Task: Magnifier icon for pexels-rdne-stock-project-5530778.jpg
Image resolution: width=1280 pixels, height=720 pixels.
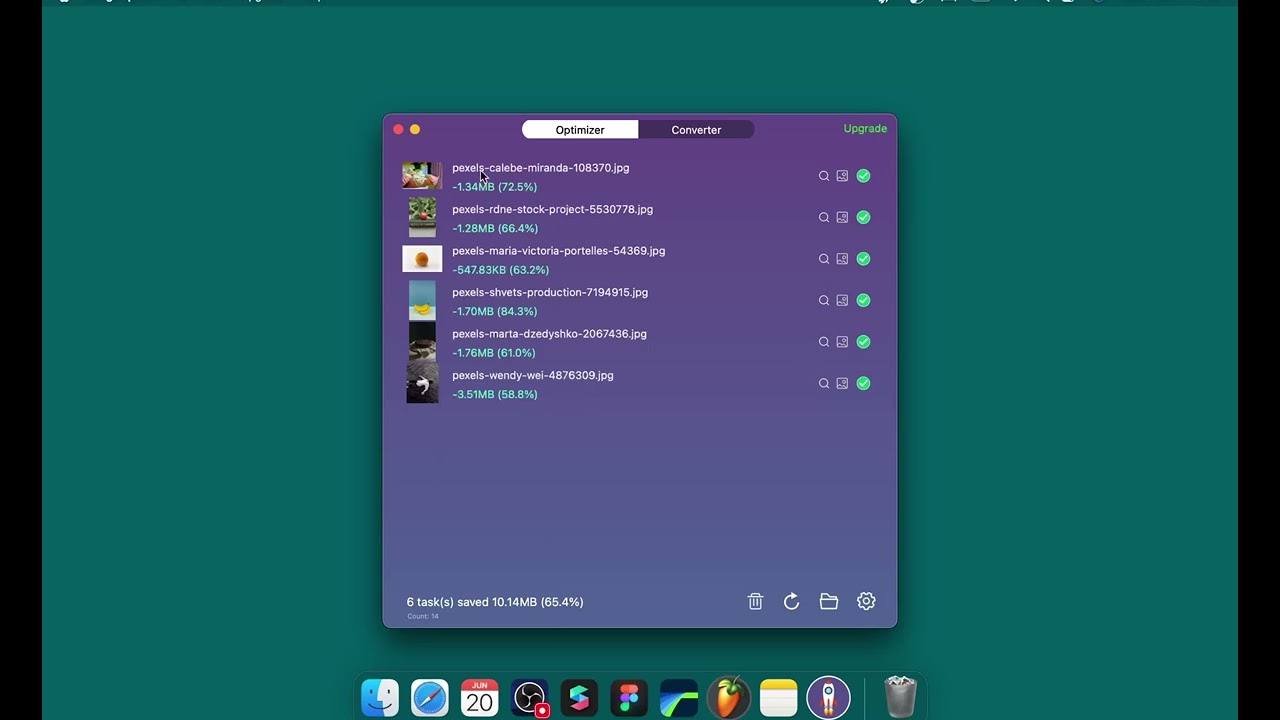Action: click(824, 217)
